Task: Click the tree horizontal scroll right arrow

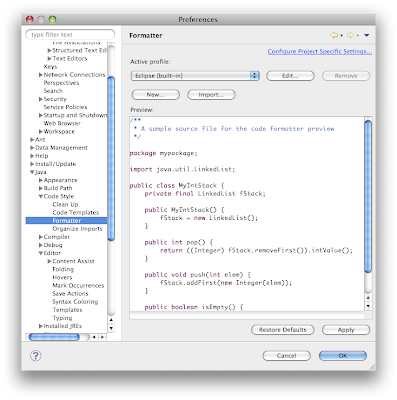Action: [102, 337]
